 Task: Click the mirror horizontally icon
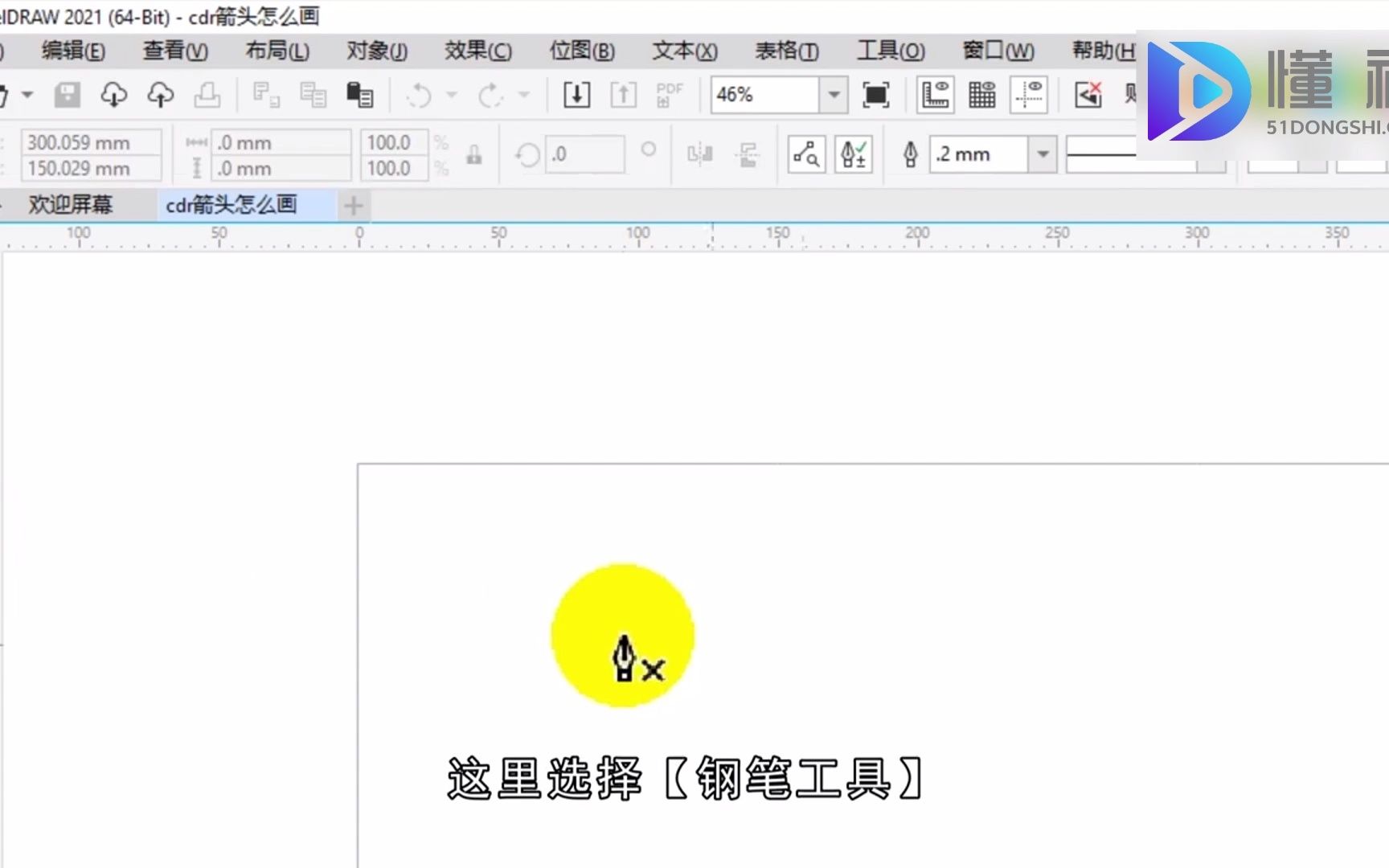(x=700, y=154)
